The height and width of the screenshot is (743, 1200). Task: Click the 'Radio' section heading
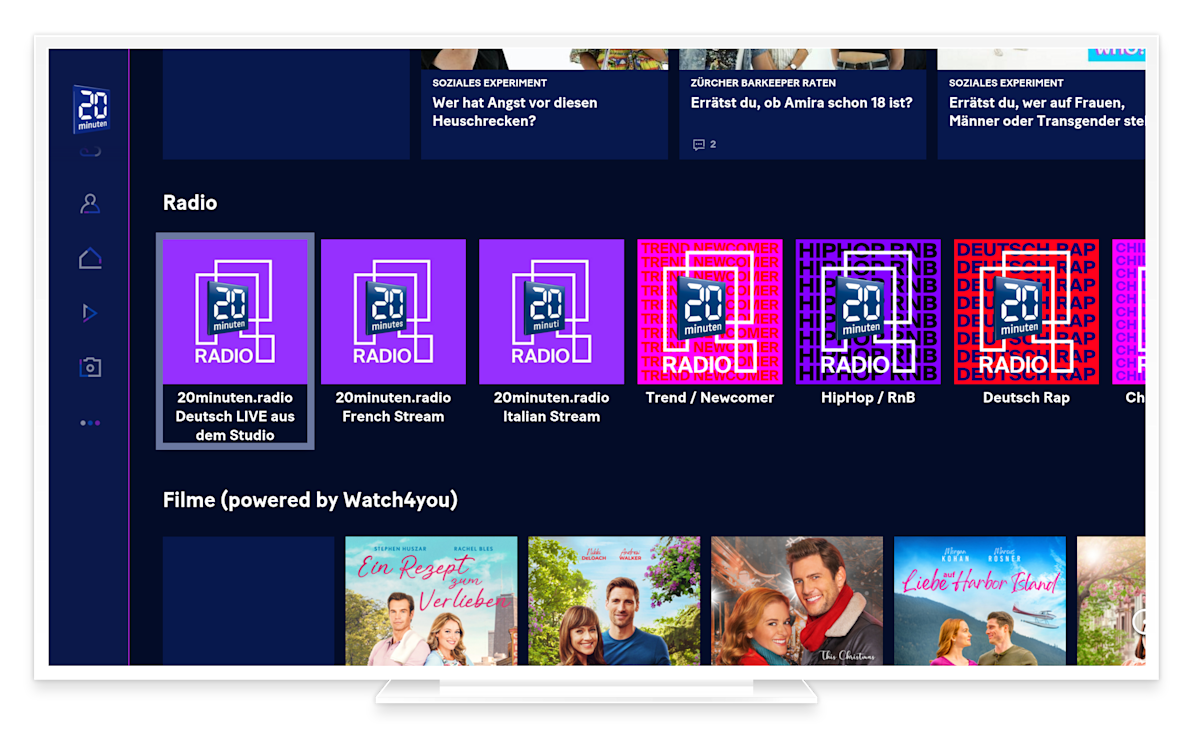[x=190, y=203]
